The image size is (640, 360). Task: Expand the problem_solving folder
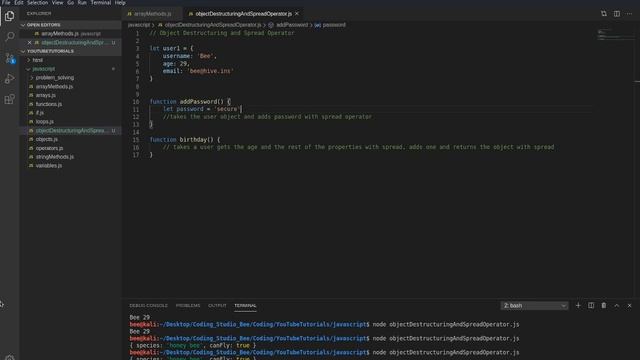click(55, 78)
